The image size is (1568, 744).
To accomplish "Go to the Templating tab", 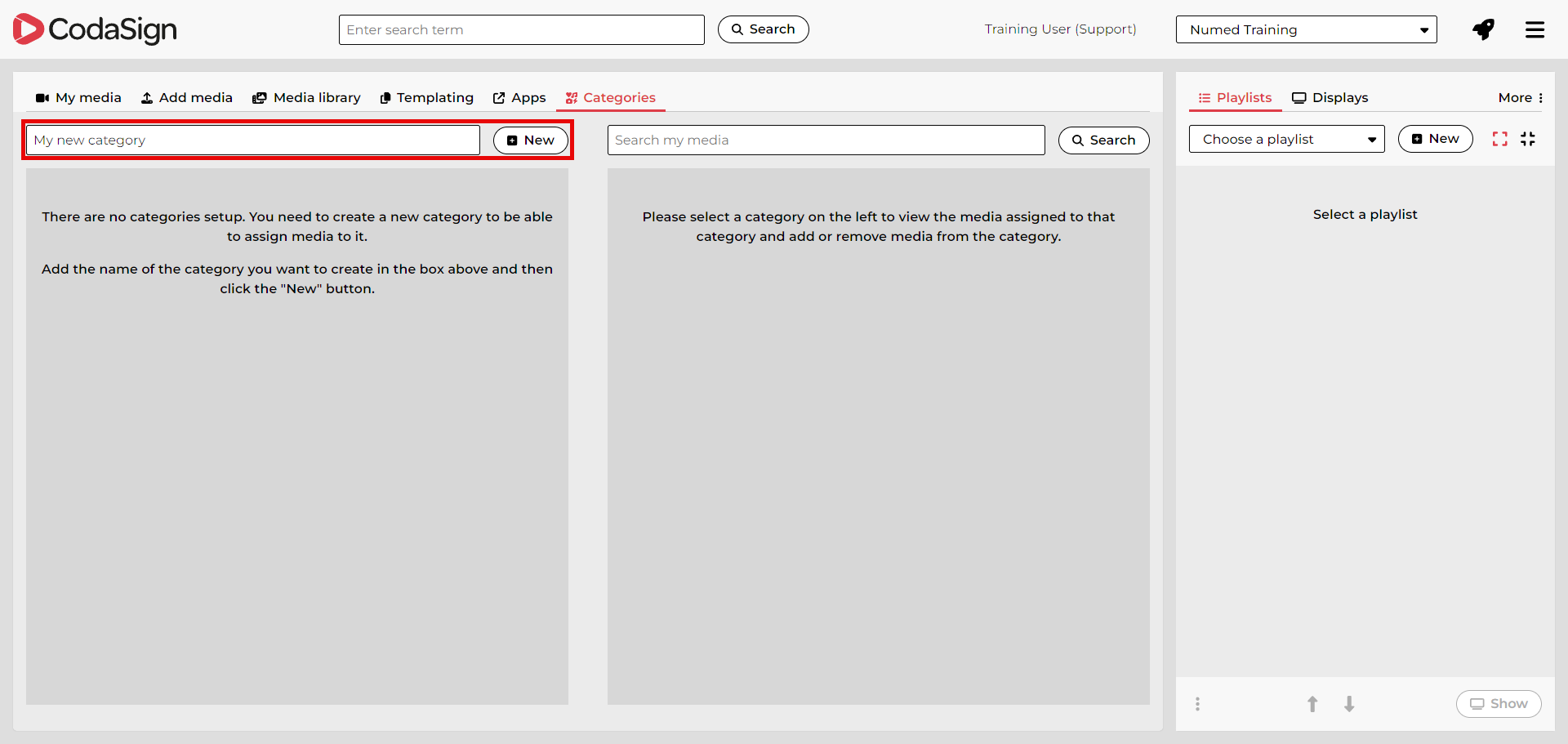I will tap(426, 97).
